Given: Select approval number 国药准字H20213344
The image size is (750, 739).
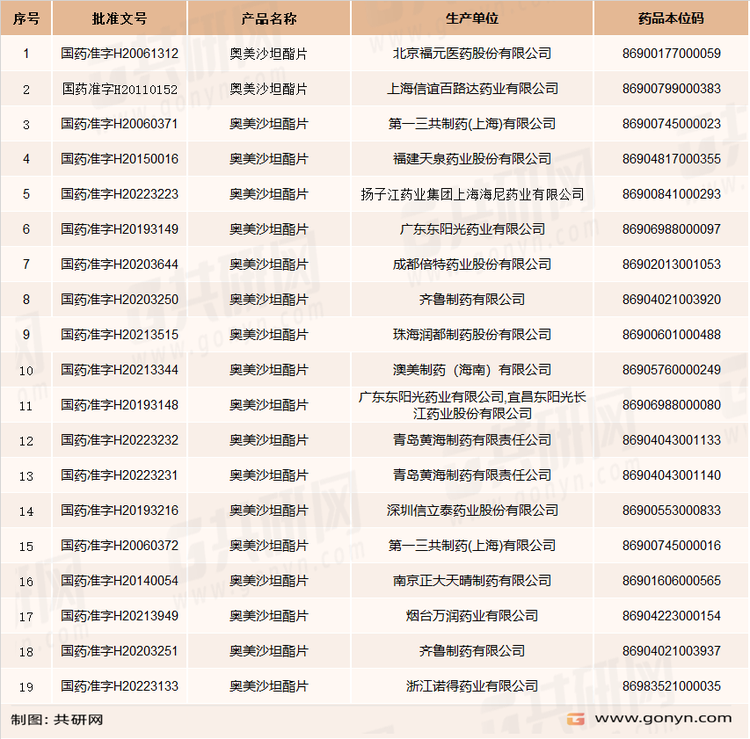Looking at the screenshot, I should (120, 370).
